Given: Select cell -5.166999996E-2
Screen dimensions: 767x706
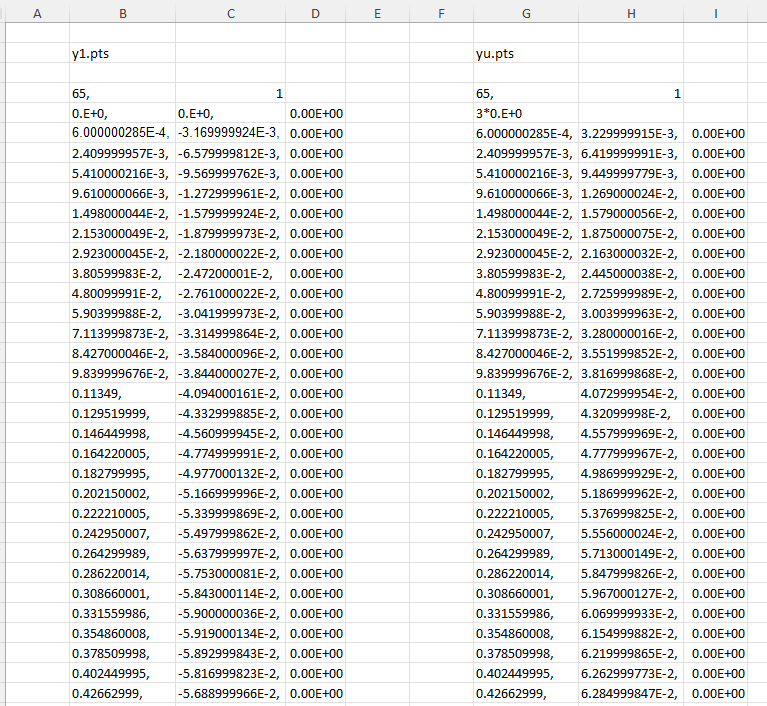Looking at the screenshot, I should 231,493.
